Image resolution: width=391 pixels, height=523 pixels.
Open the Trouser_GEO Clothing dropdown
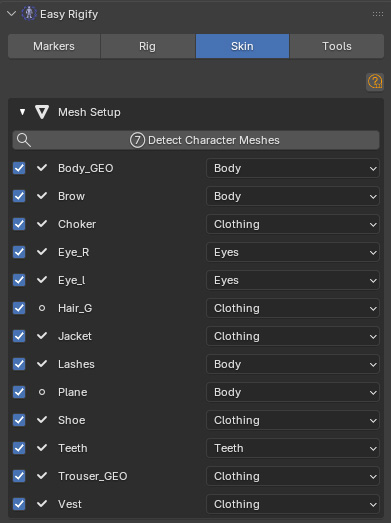[293, 476]
